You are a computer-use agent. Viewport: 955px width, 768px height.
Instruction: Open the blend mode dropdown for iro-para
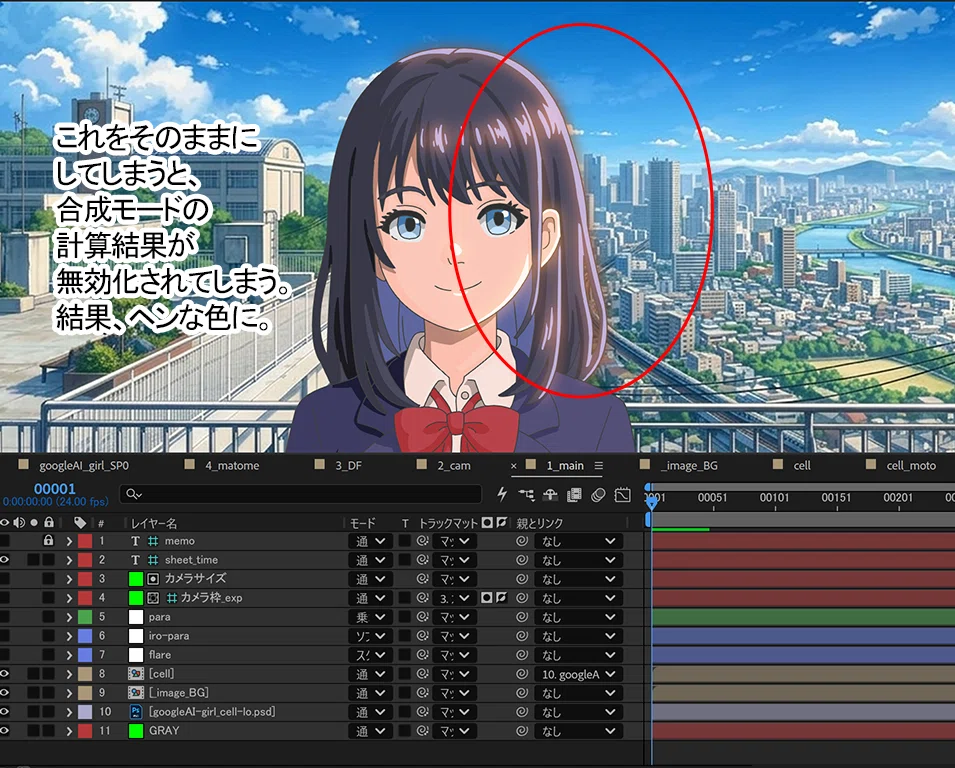370,636
